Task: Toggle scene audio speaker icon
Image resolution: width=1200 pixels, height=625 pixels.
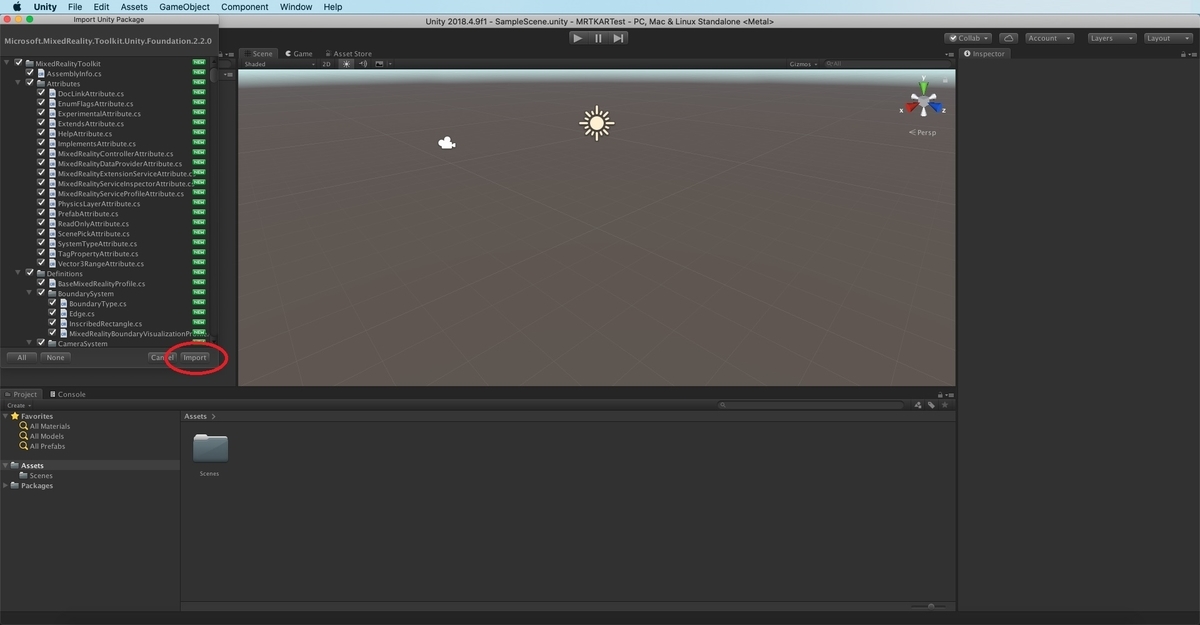Action: (364, 64)
